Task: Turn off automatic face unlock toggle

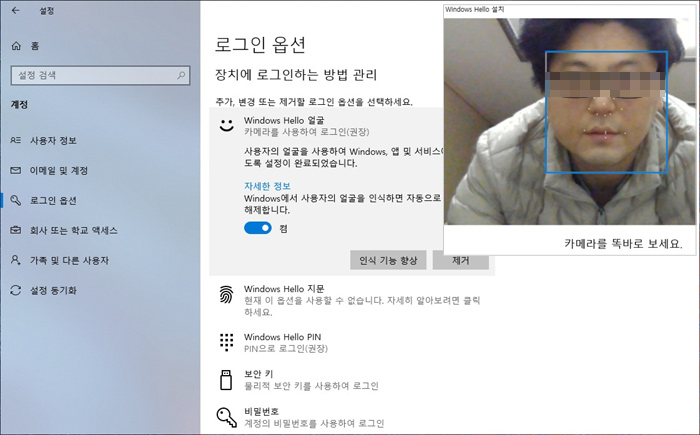Action: pyautogui.click(x=258, y=228)
